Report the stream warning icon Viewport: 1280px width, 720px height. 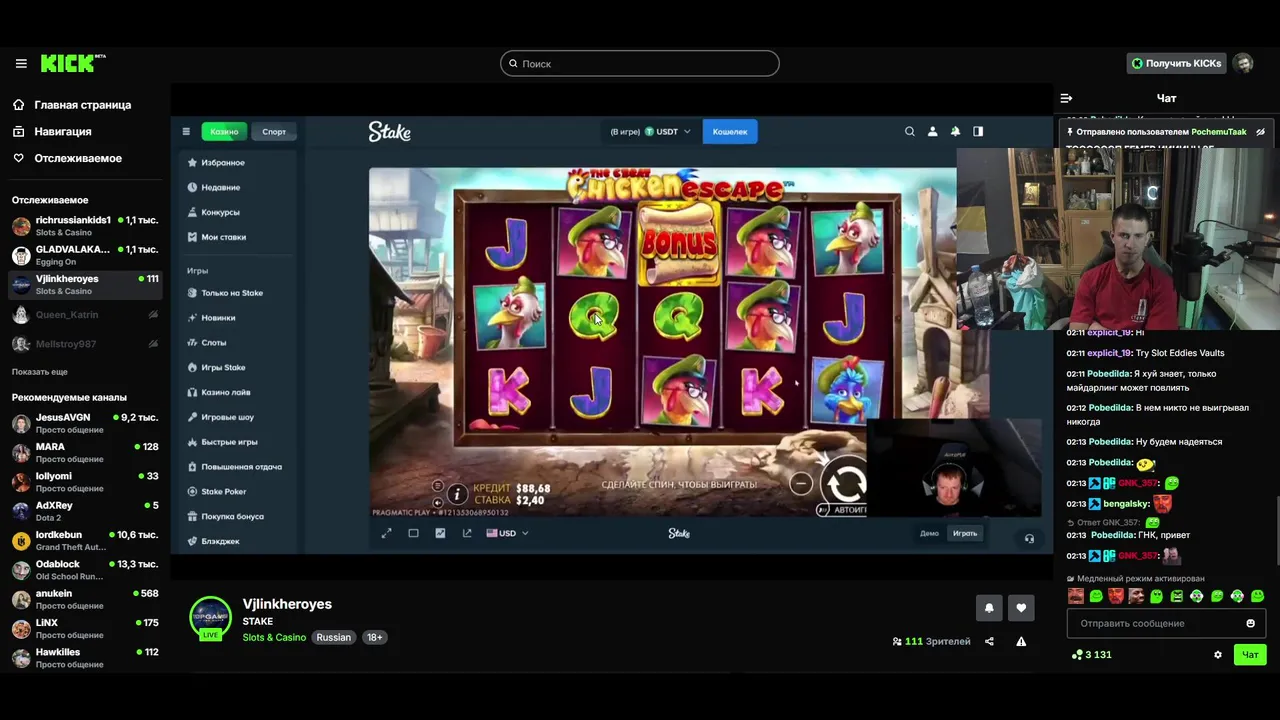tap(1021, 642)
